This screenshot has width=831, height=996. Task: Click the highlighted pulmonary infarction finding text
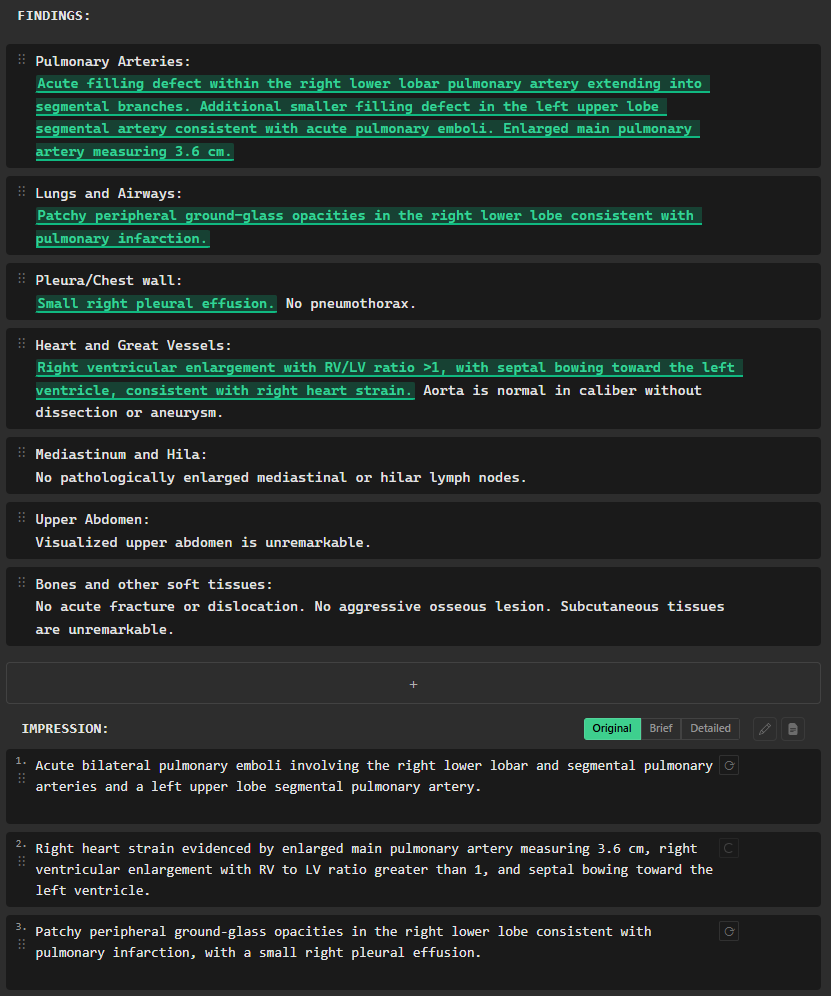366,227
